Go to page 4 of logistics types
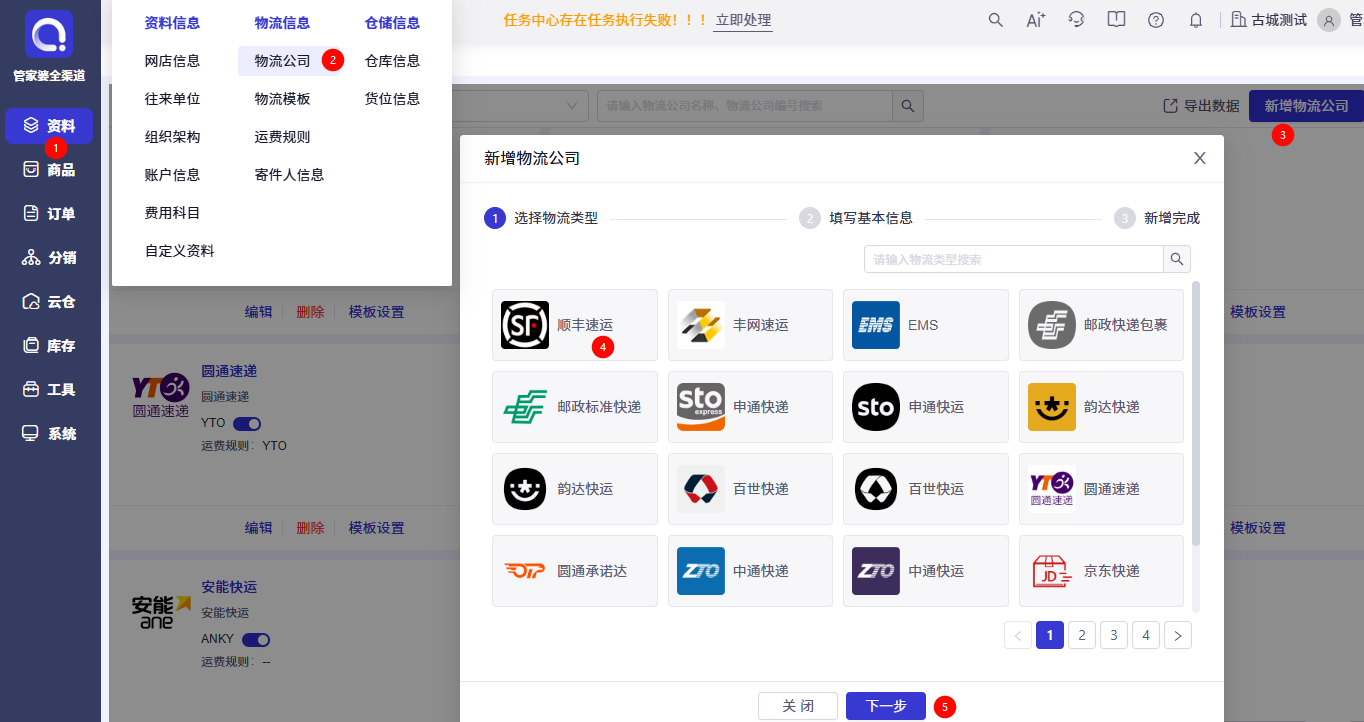This screenshot has height=722, width=1364. pyautogui.click(x=1146, y=635)
